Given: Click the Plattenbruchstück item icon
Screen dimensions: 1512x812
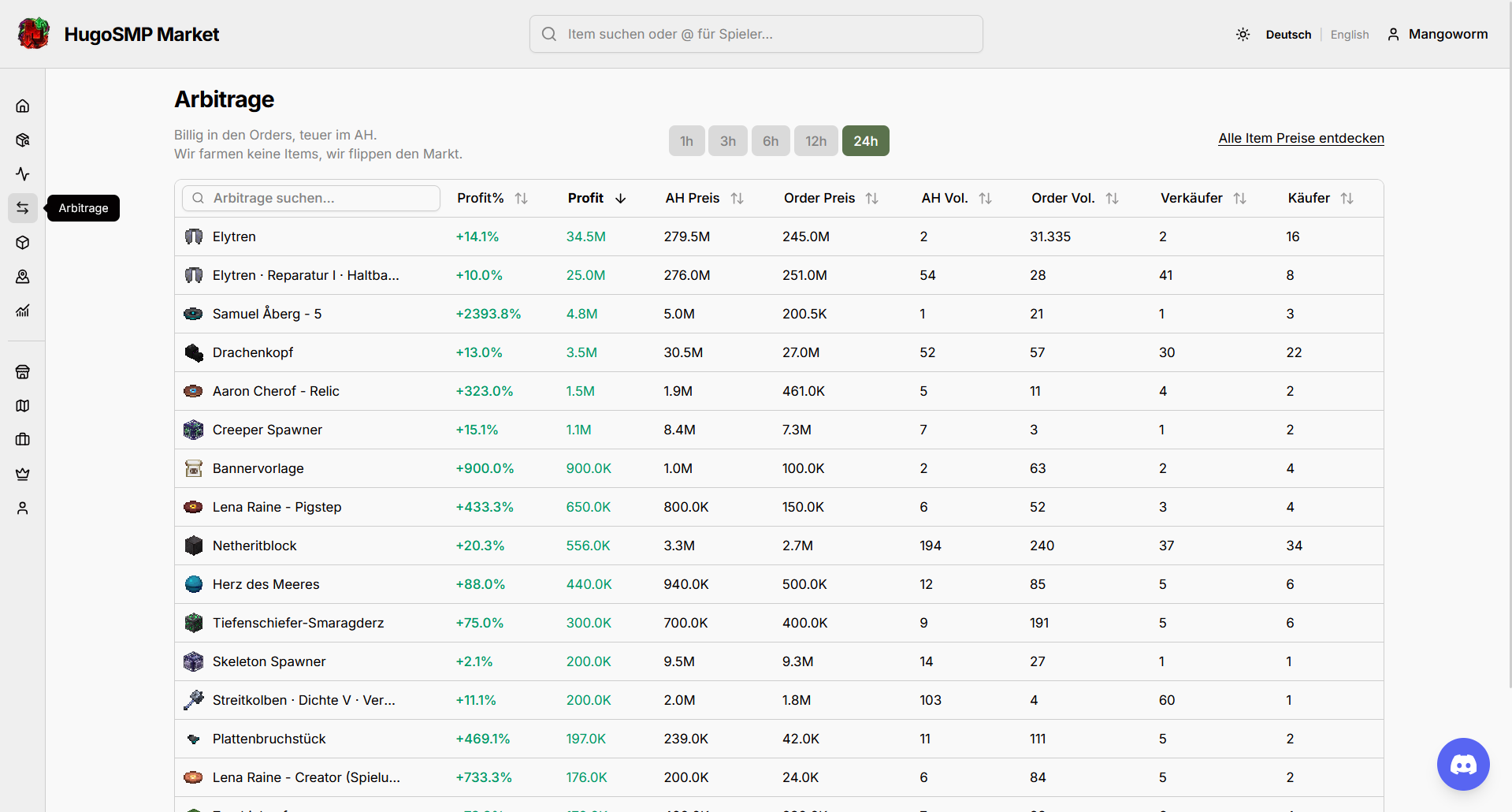Looking at the screenshot, I should (194, 739).
